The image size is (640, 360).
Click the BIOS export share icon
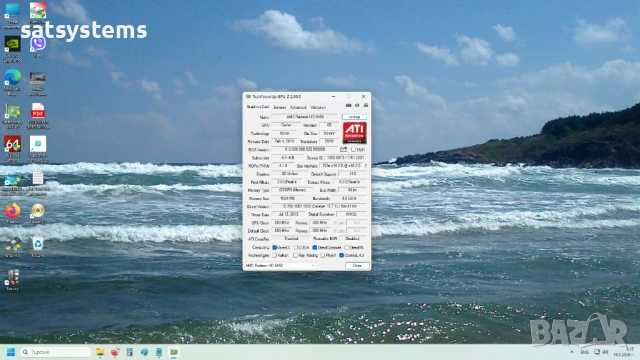click(x=344, y=149)
